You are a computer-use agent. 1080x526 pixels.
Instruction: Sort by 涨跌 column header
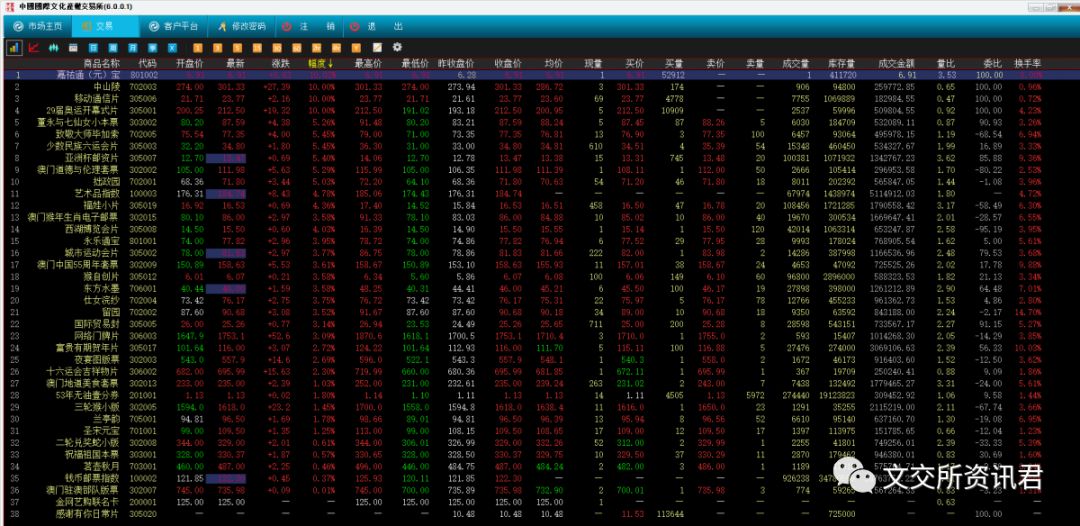tap(280, 63)
